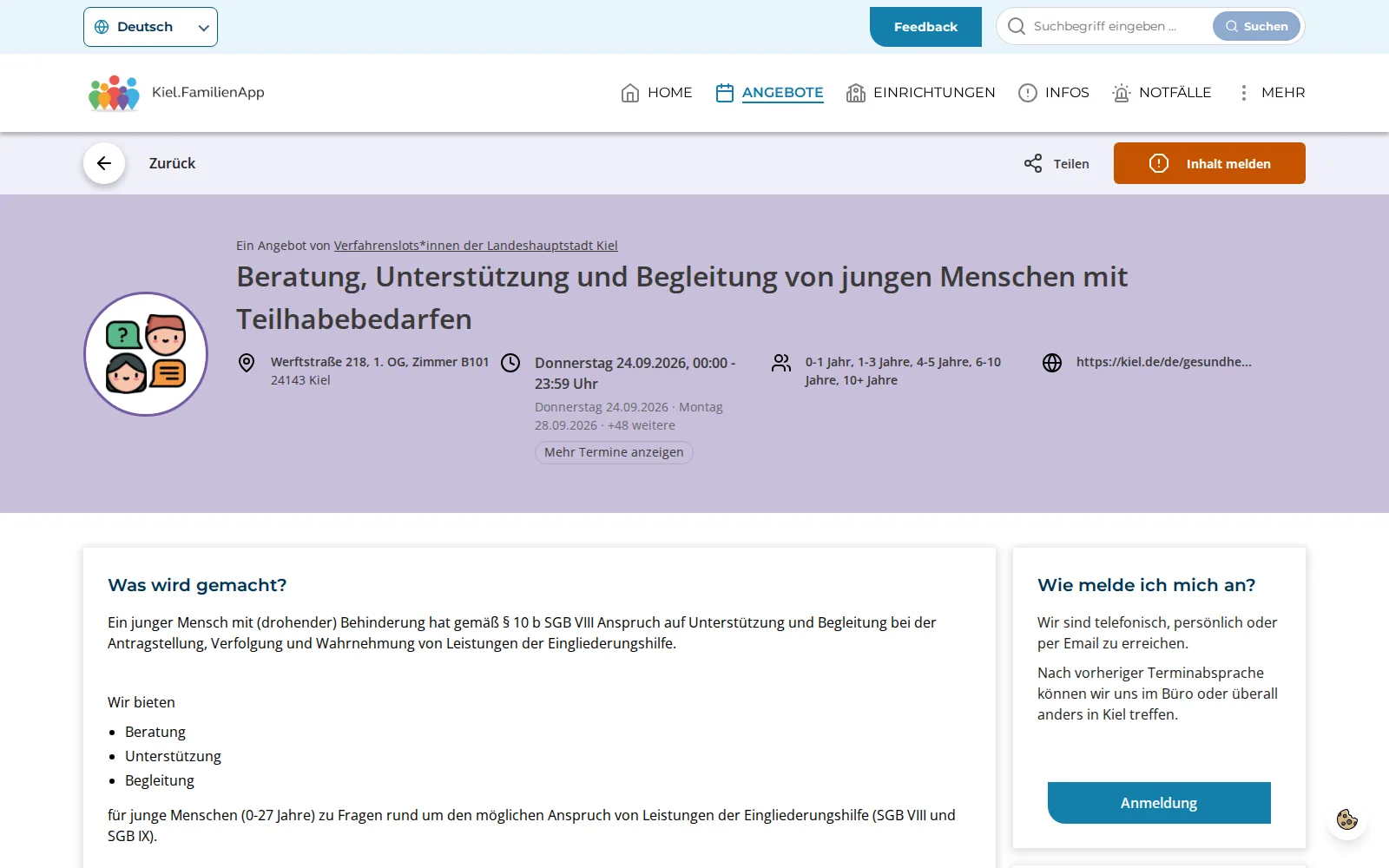Click the people icon beside age groups
1389x868 pixels.
click(x=781, y=363)
